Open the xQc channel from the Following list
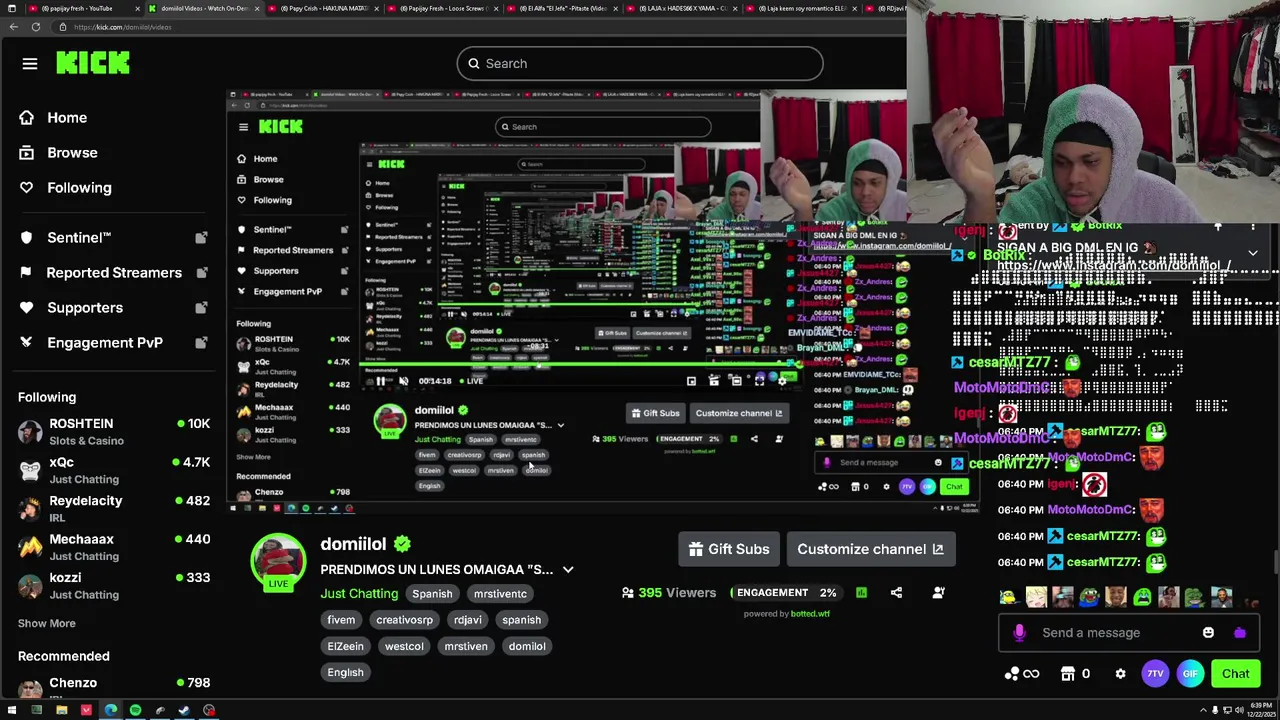This screenshot has height=720, width=1280. click(114, 470)
